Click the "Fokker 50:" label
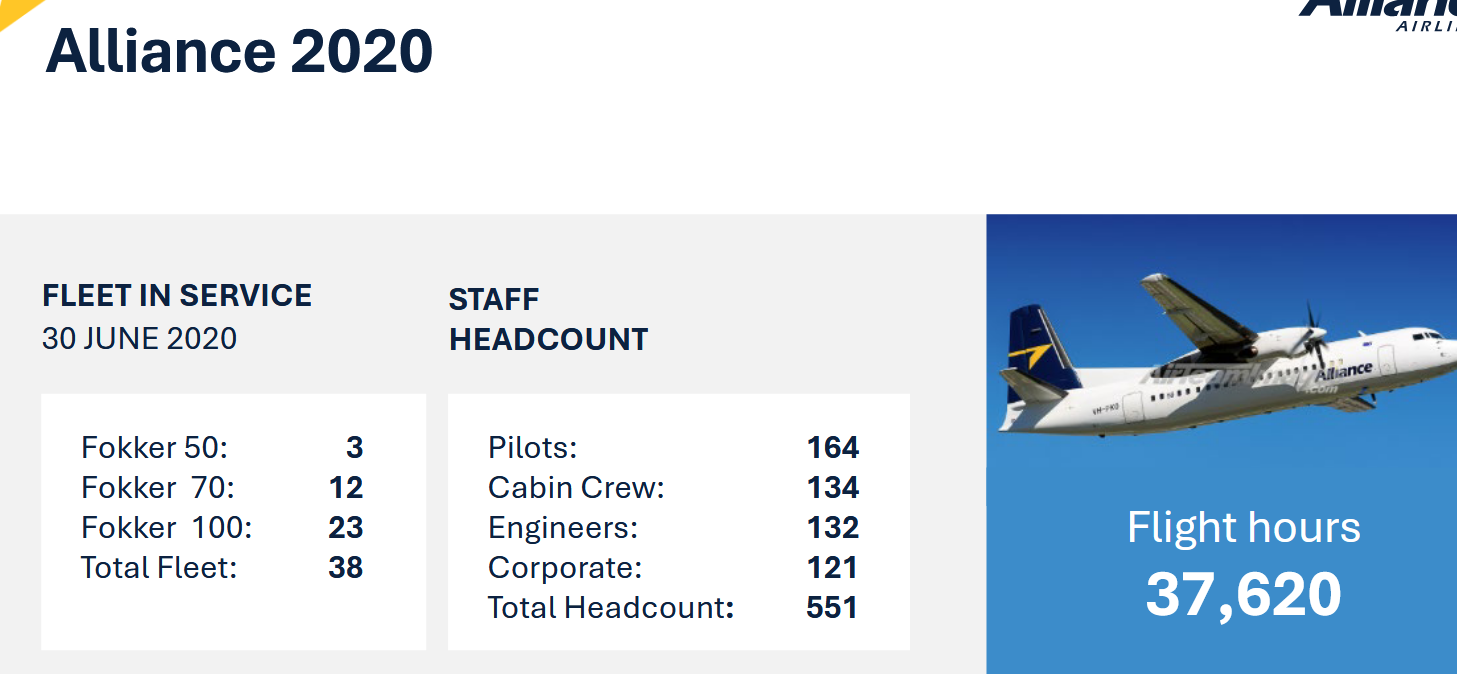 pyautogui.click(x=154, y=447)
